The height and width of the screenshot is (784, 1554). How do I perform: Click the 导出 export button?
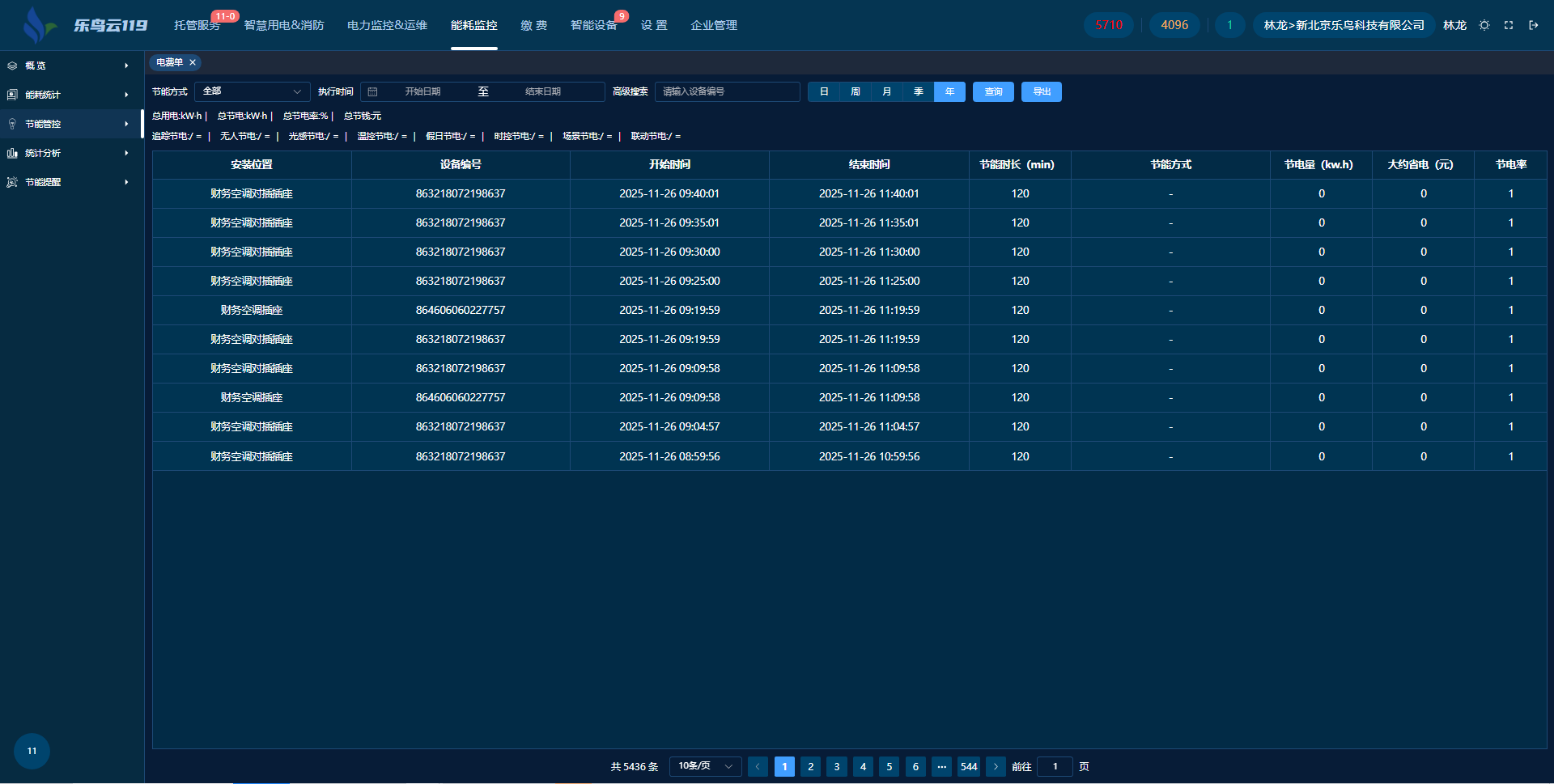(x=1042, y=92)
